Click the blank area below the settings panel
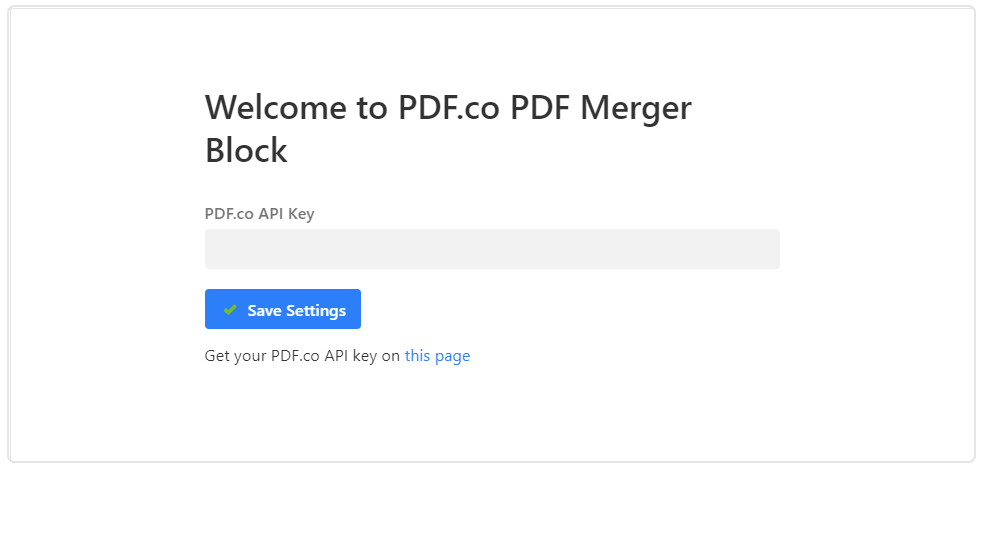 coord(491,507)
